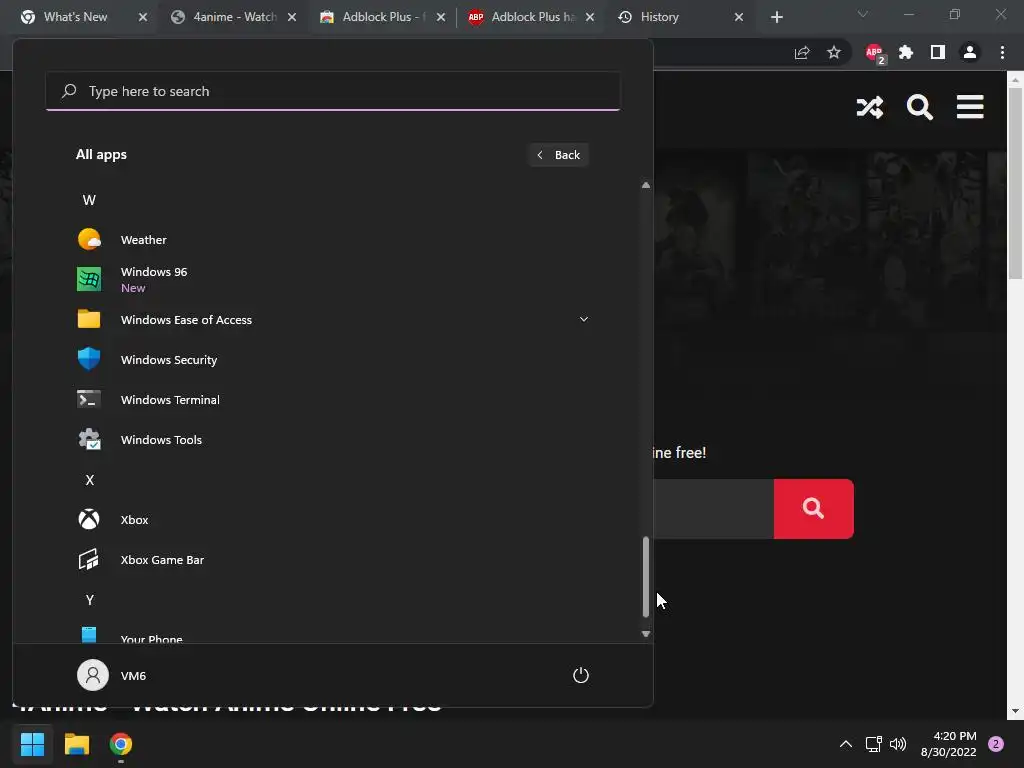Open volume control tray icon
The image size is (1024, 768).
(898, 744)
